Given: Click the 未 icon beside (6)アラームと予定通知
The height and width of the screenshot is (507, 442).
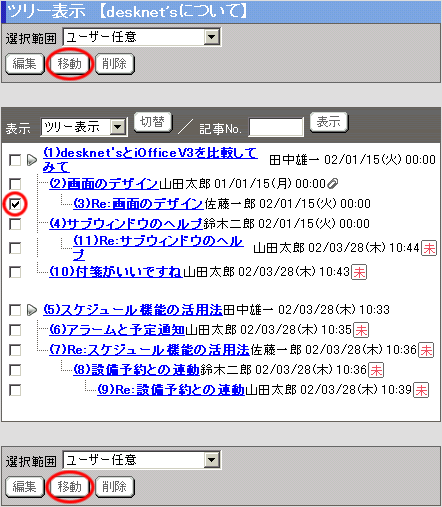Looking at the screenshot, I should point(361,330).
